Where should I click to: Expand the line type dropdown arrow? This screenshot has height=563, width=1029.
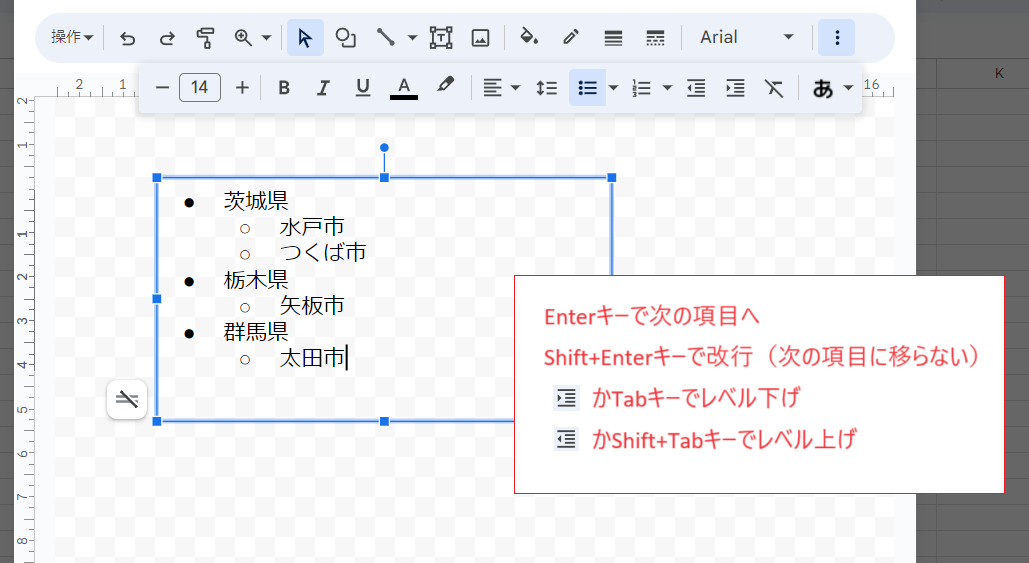412,38
